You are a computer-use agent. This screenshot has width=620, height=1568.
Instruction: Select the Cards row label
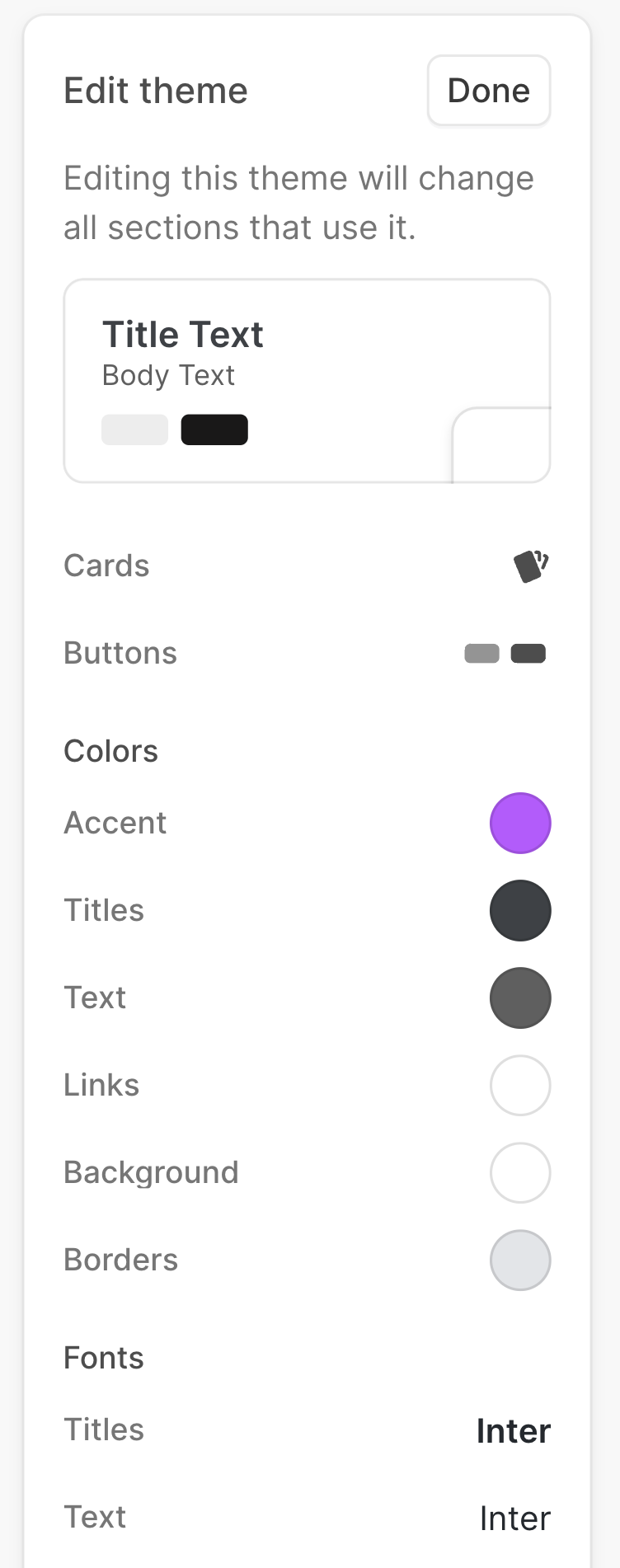click(x=106, y=566)
